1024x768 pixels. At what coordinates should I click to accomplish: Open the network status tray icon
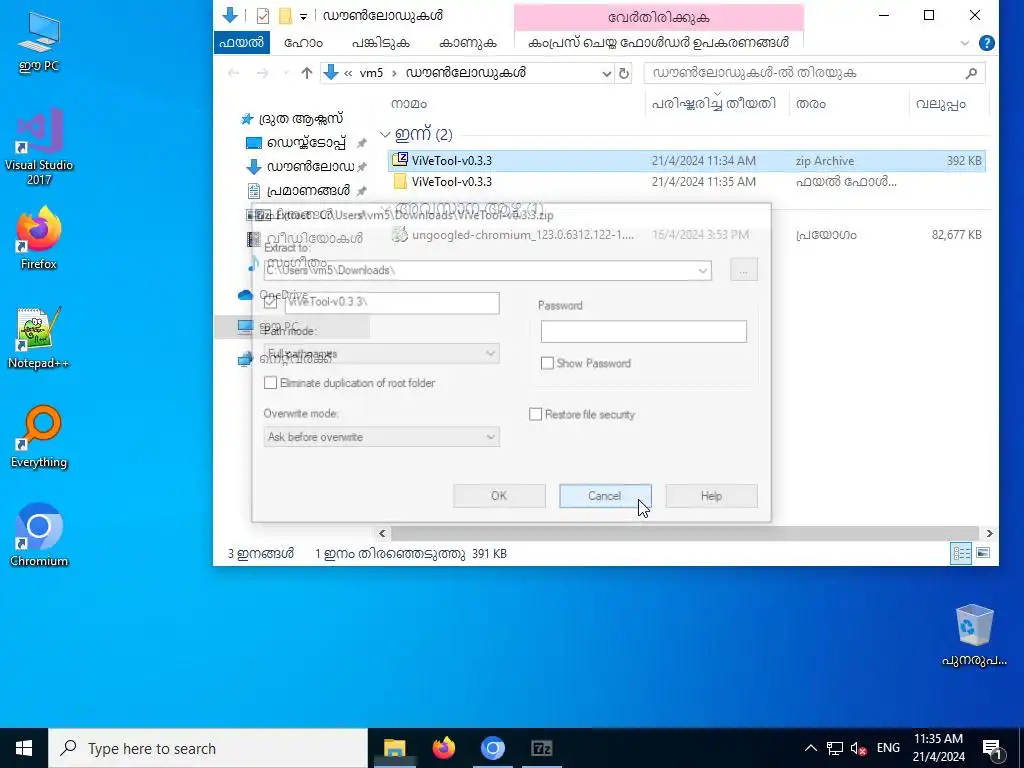[835, 748]
